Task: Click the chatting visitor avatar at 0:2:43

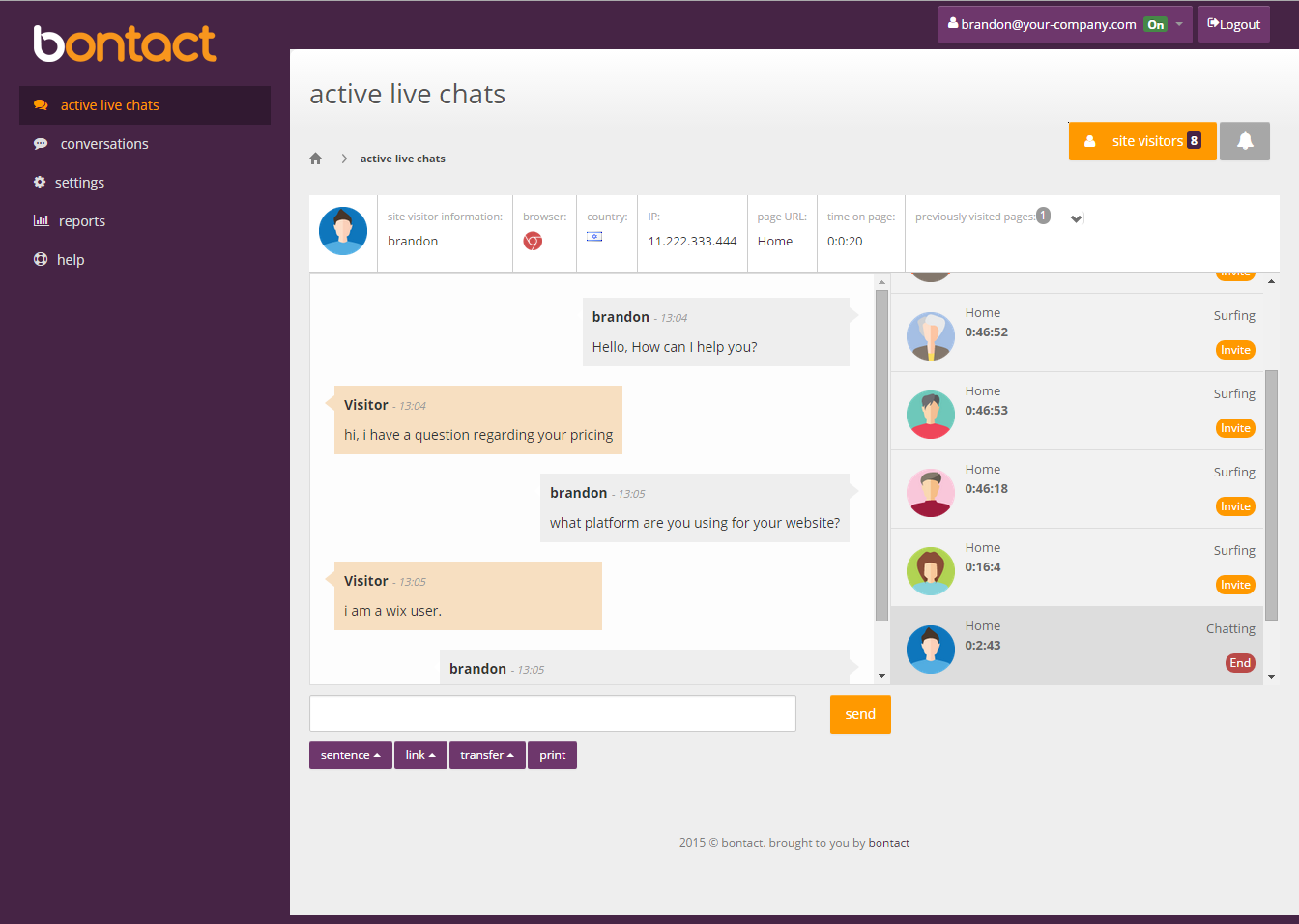Action: tap(931, 650)
